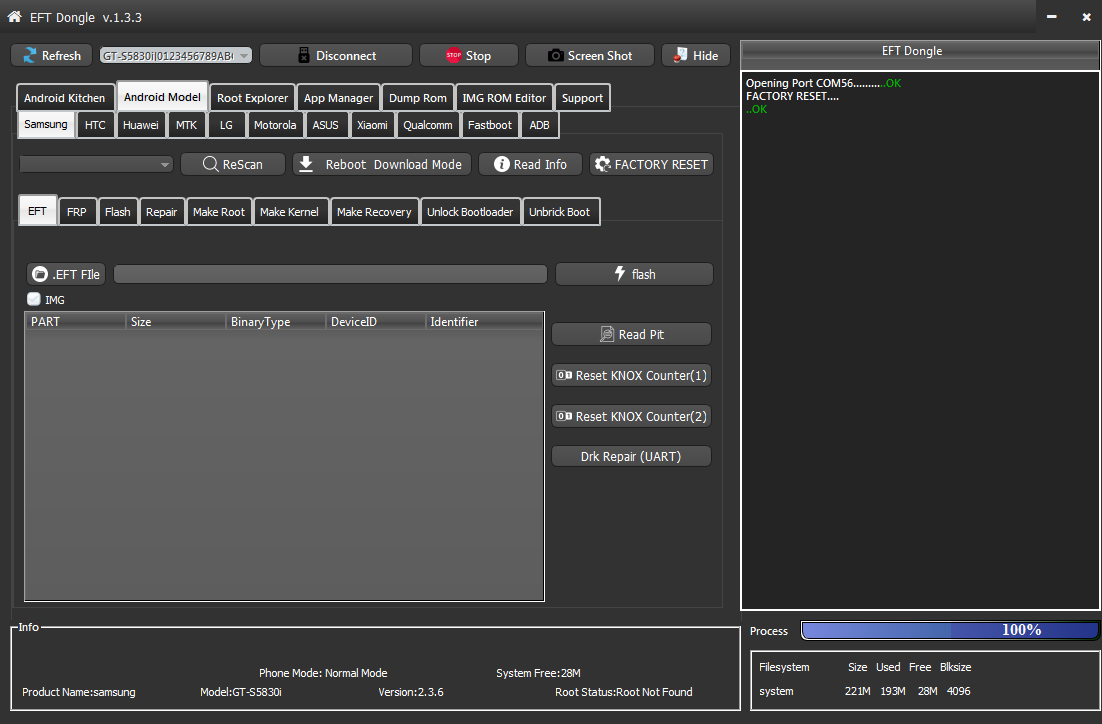
Task: Refresh the device list
Action: pos(51,56)
